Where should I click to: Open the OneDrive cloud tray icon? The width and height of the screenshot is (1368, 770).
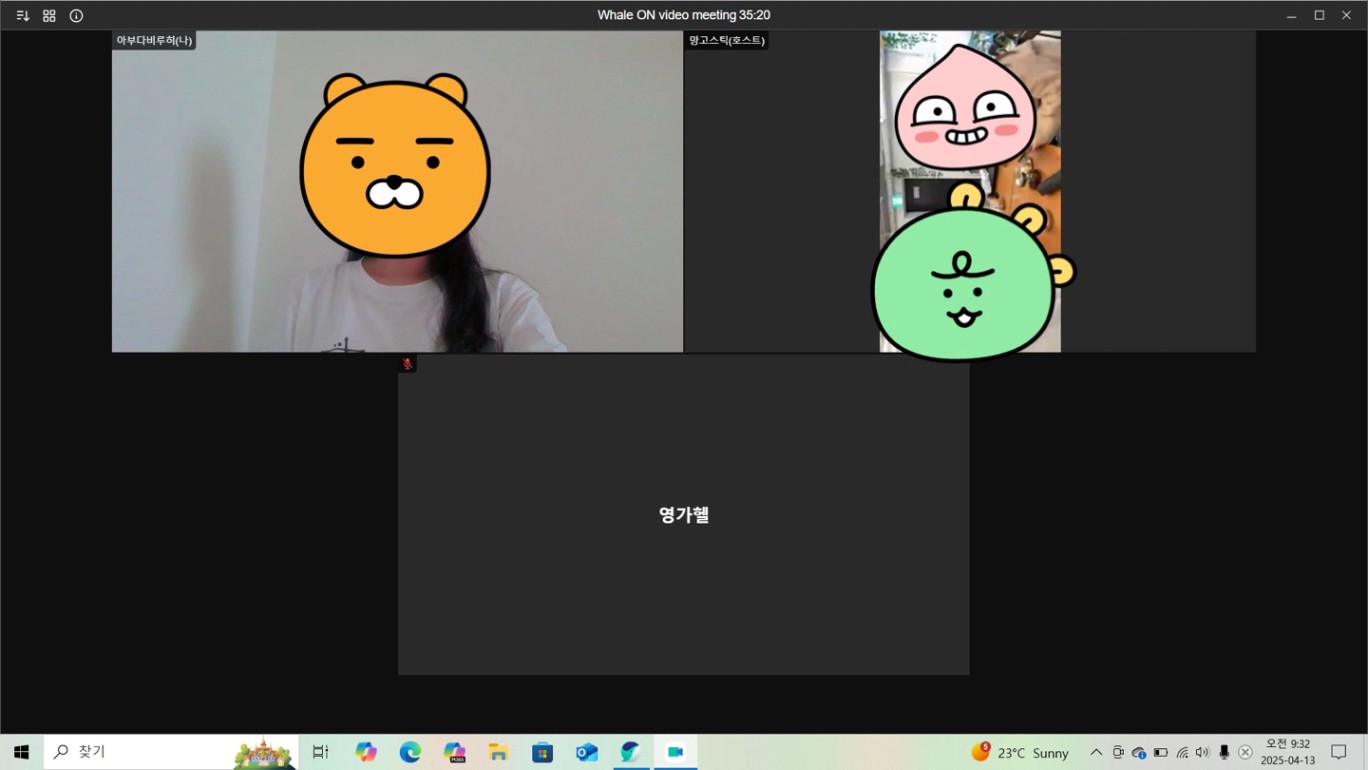(x=1139, y=753)
